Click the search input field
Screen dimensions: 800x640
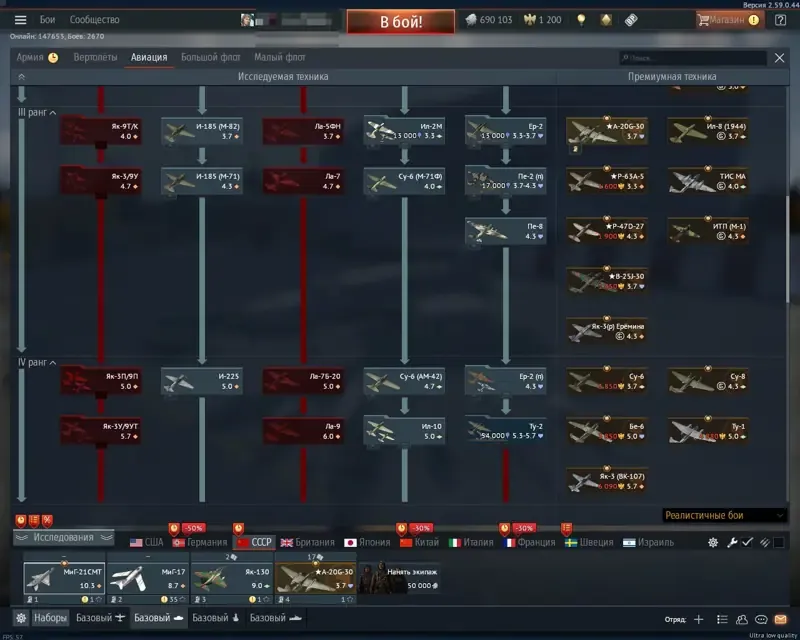click(692, 58)
